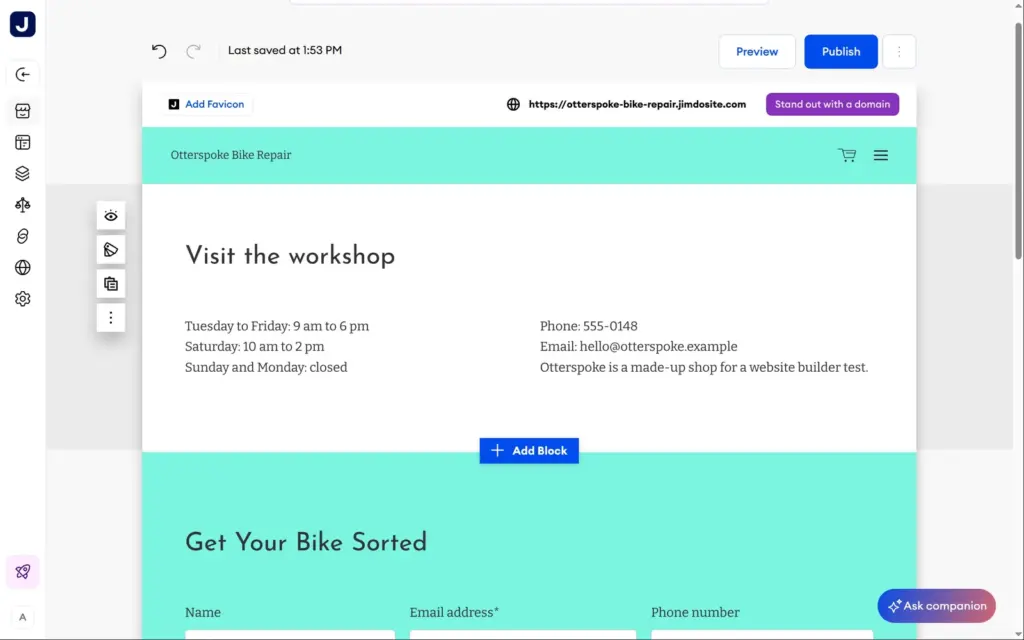1024x640 pixels.
Task: Click the Jimdo logo icon
Action: click(23, 24)
